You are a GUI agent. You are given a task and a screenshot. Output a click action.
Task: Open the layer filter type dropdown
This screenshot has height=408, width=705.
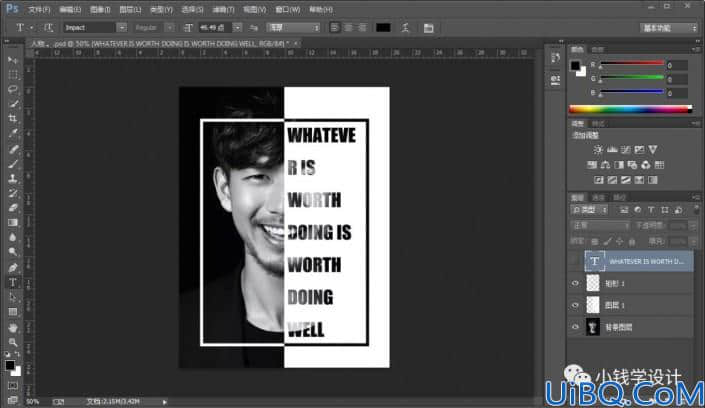coord(589,210)
